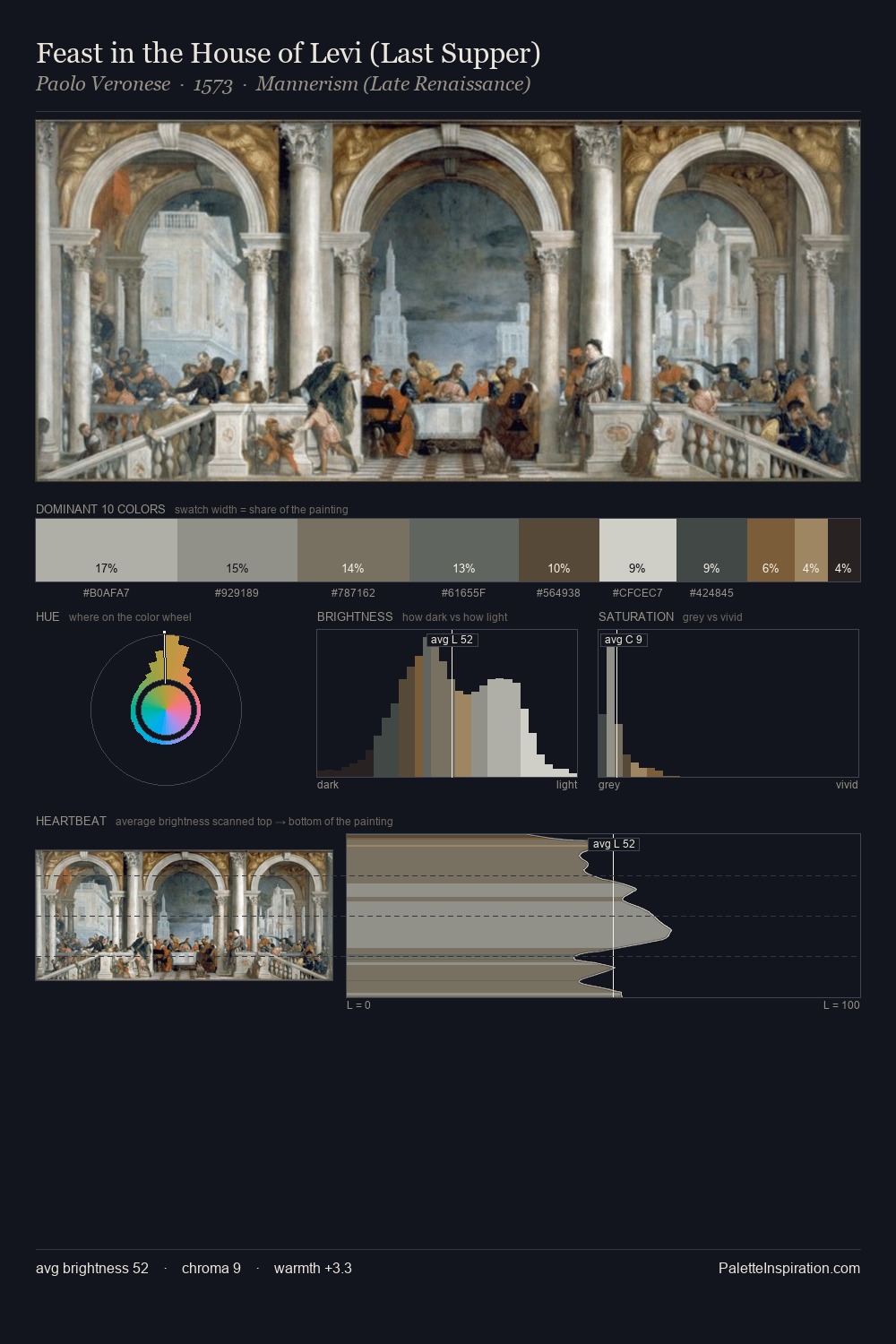
Task: Click the hex code '#564938'
Action: (x=559, y=593)
